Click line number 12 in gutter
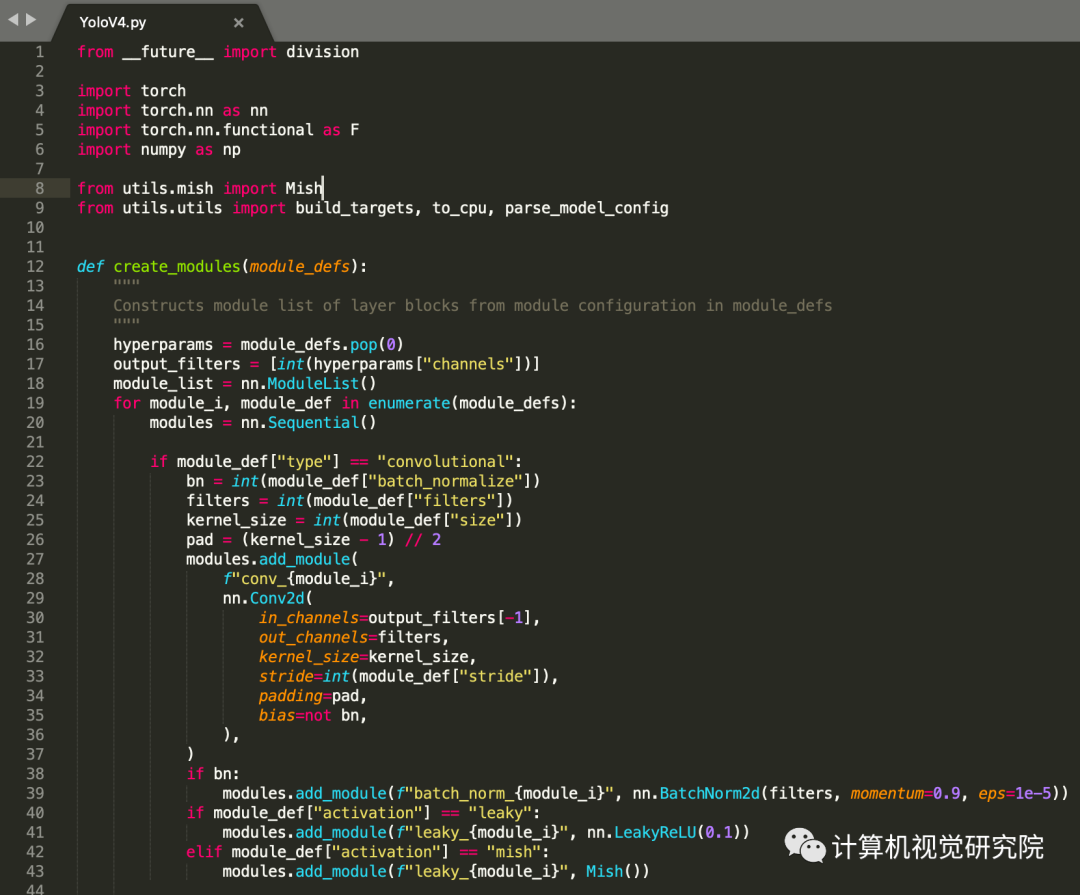Viewport: 1080px width, 895px height. (x=35, y=267)
